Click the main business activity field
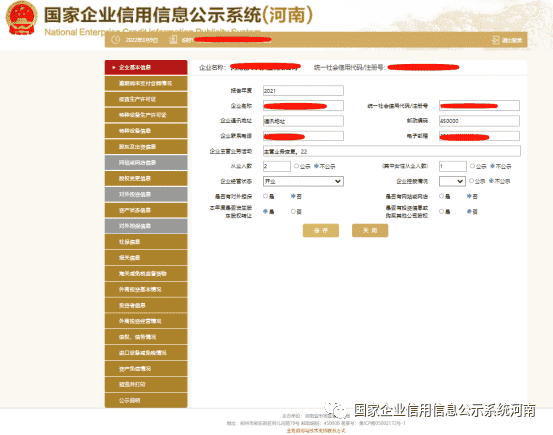The width and height of the screenshot is (553, 435). pos(391,151)
